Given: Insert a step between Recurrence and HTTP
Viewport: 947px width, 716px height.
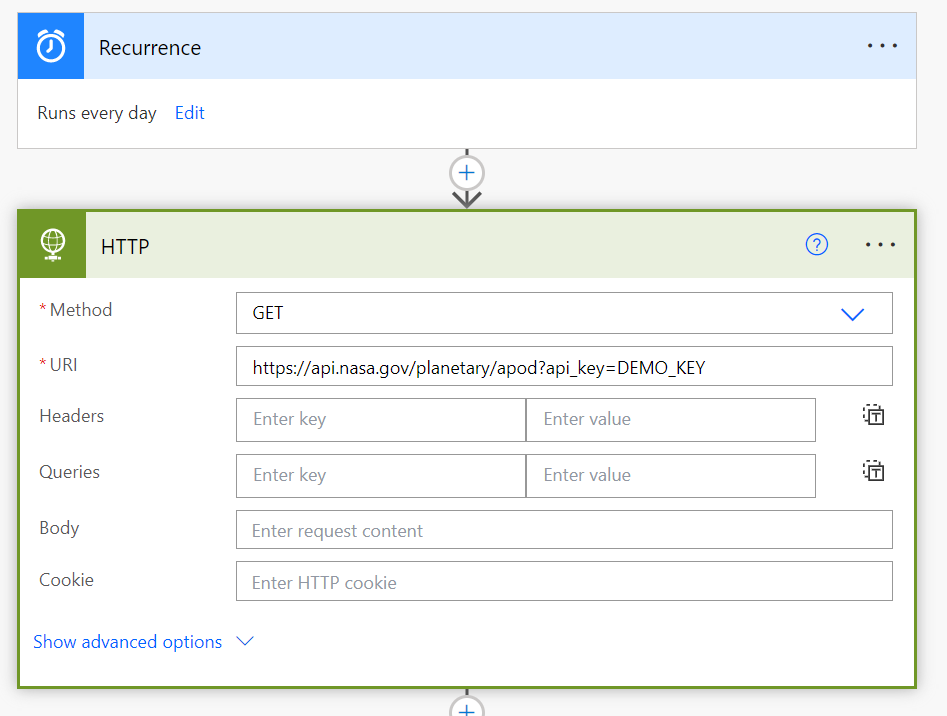Looking at the screenshot, I should [467, 173].
